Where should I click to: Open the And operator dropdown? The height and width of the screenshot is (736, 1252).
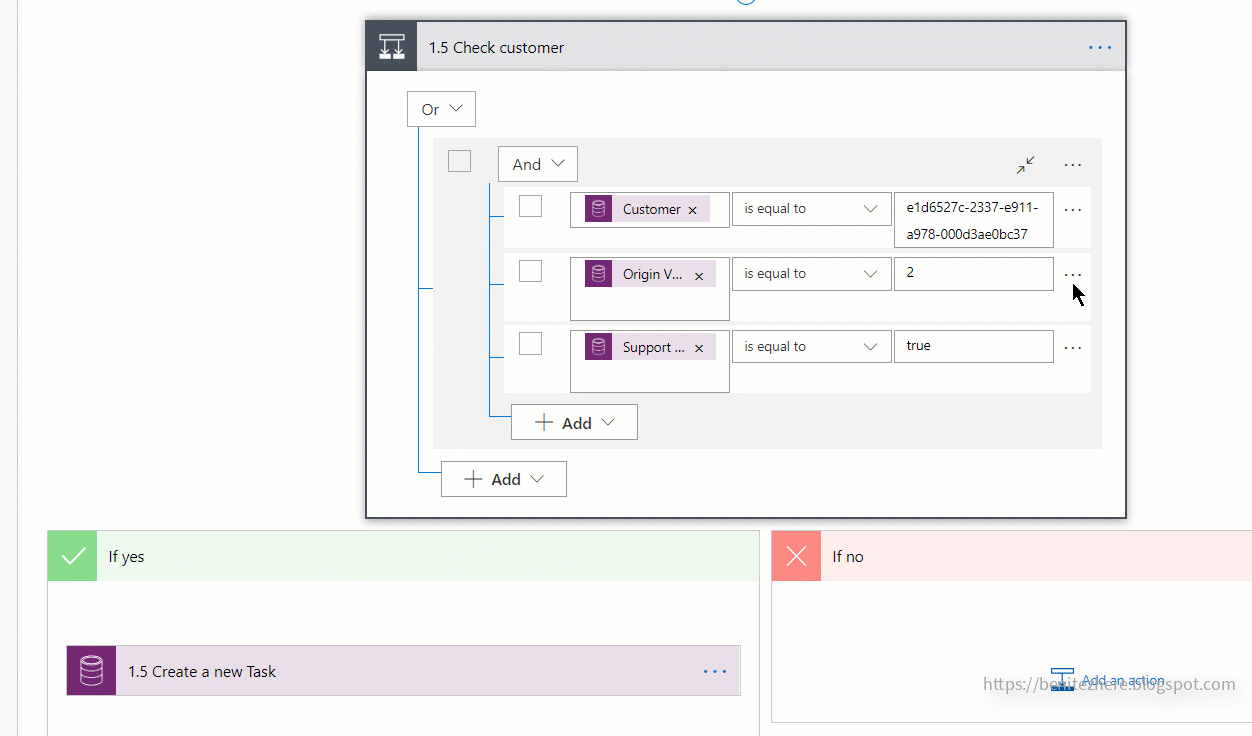pos(537,163)
